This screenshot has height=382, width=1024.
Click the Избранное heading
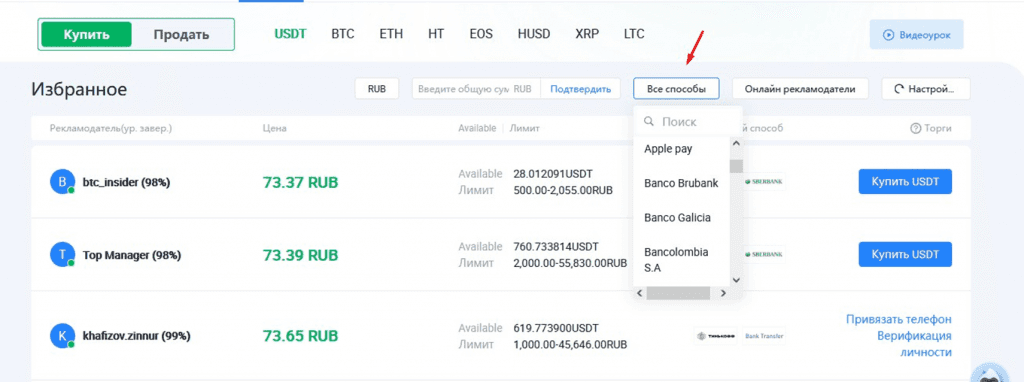pos(79,90)
